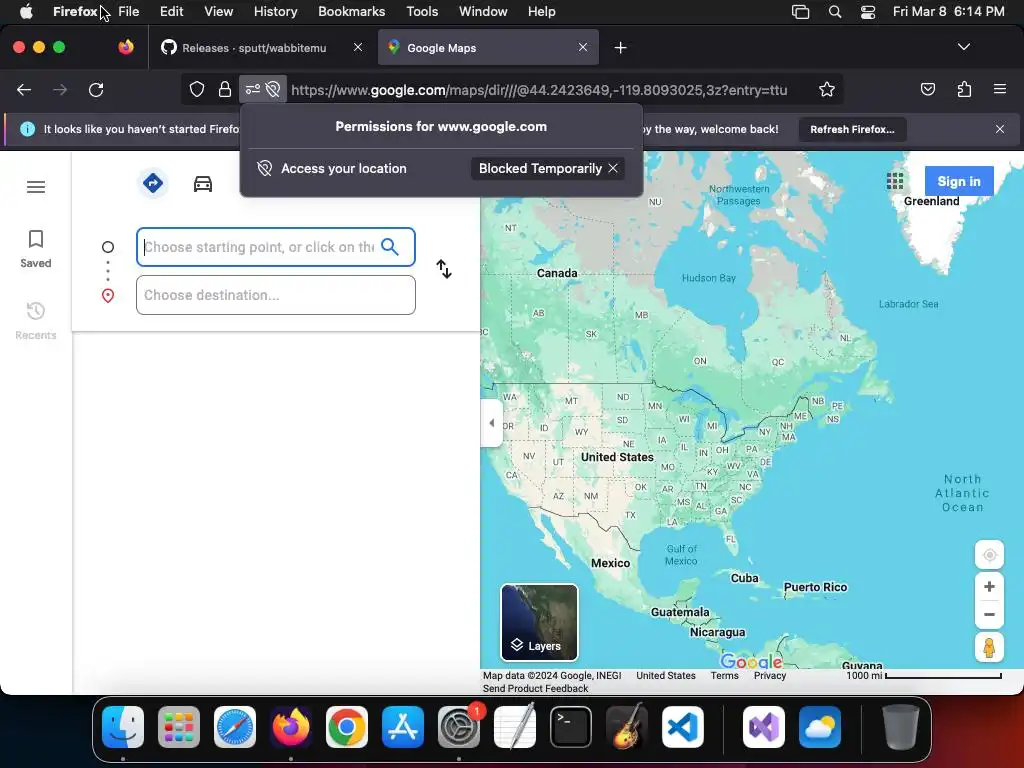
Task: Close the Releases sputt/wabbitemu tab
Action: [358, 48]
